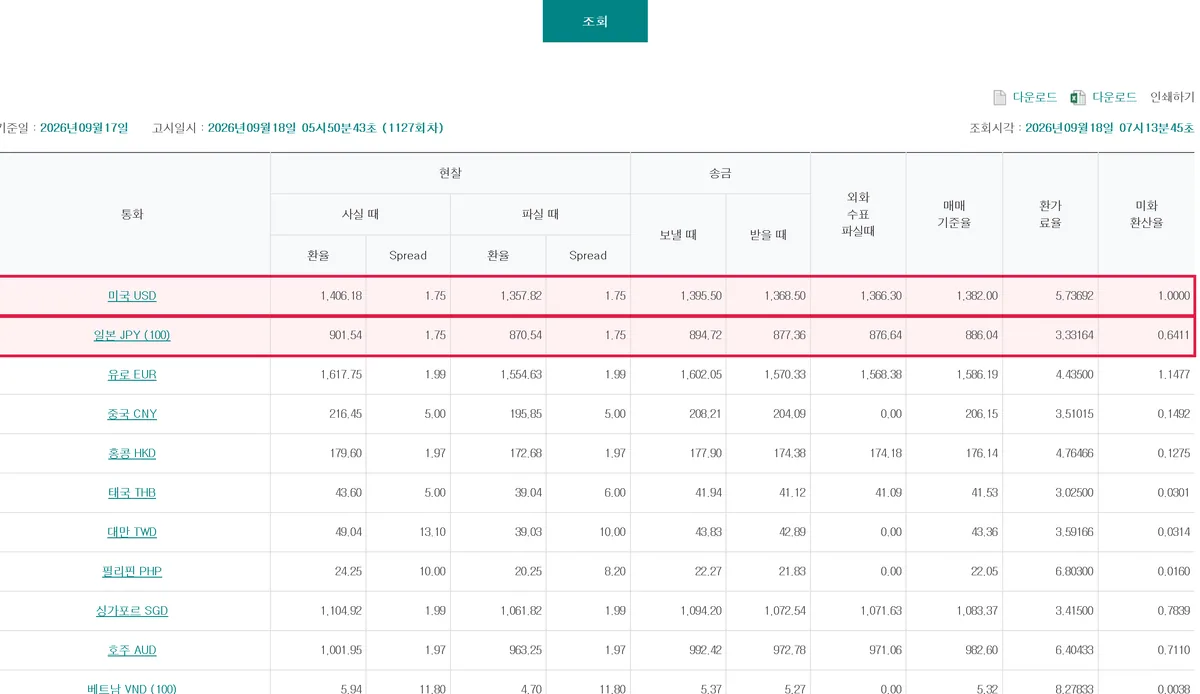Click the document file icon download
This screenshot has height=694, width=1200.
(999, 98)
